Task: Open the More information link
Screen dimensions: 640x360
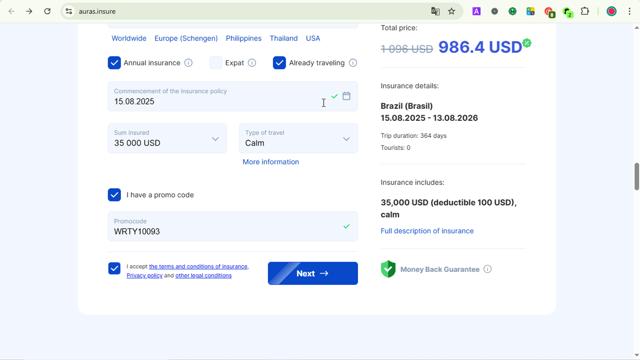Action: pyautogui.click(x=271, y=162)
